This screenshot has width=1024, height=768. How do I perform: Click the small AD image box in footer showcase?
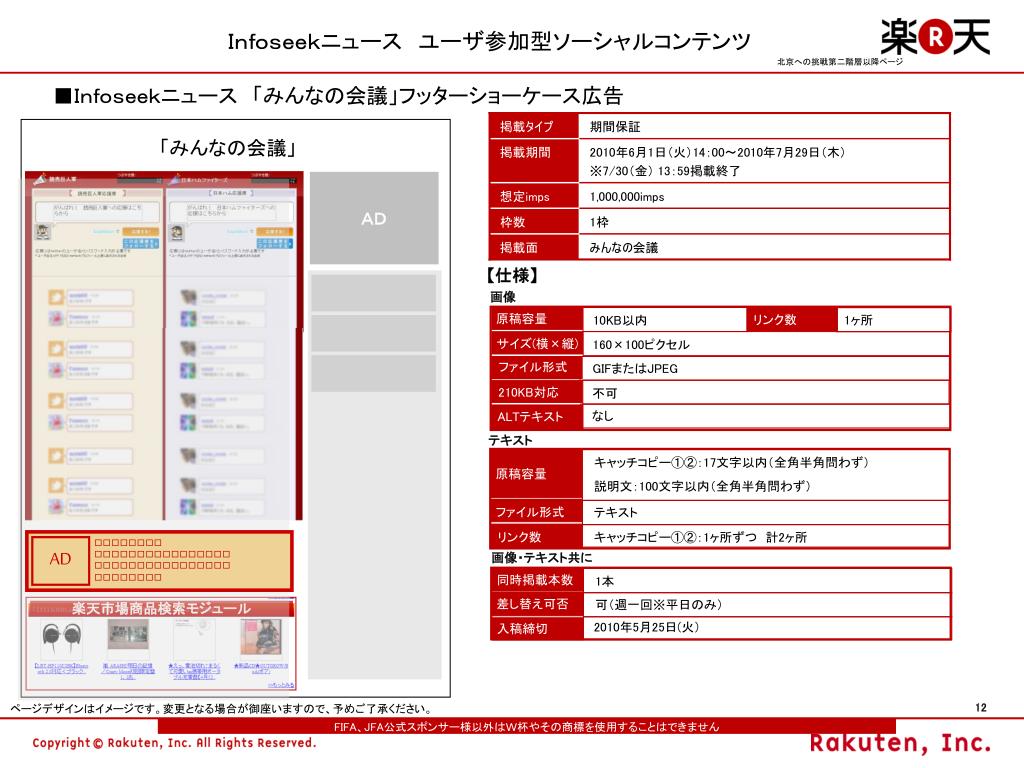[x=60, y=560]
